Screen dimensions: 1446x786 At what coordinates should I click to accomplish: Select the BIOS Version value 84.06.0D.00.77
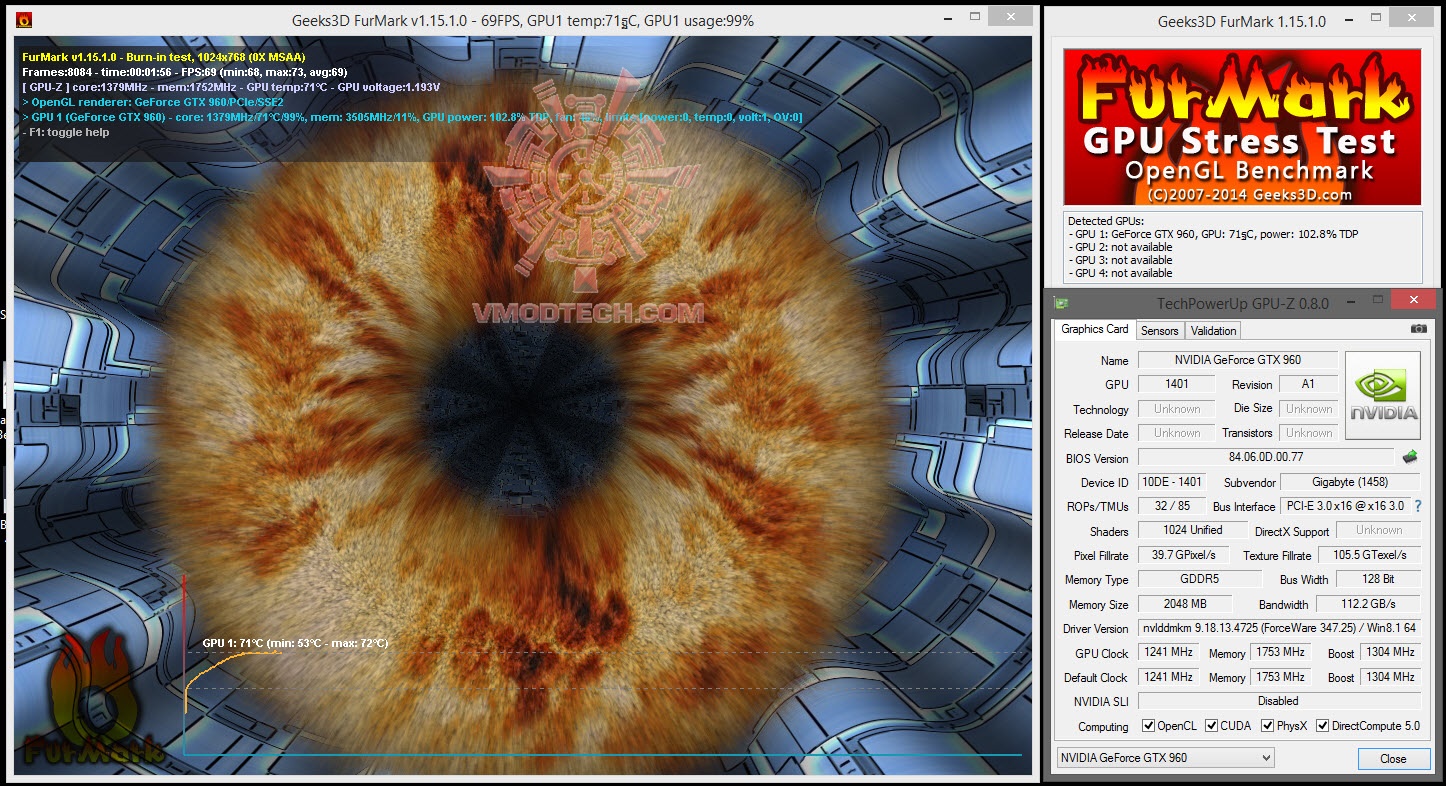click(x=1265, y=458)
